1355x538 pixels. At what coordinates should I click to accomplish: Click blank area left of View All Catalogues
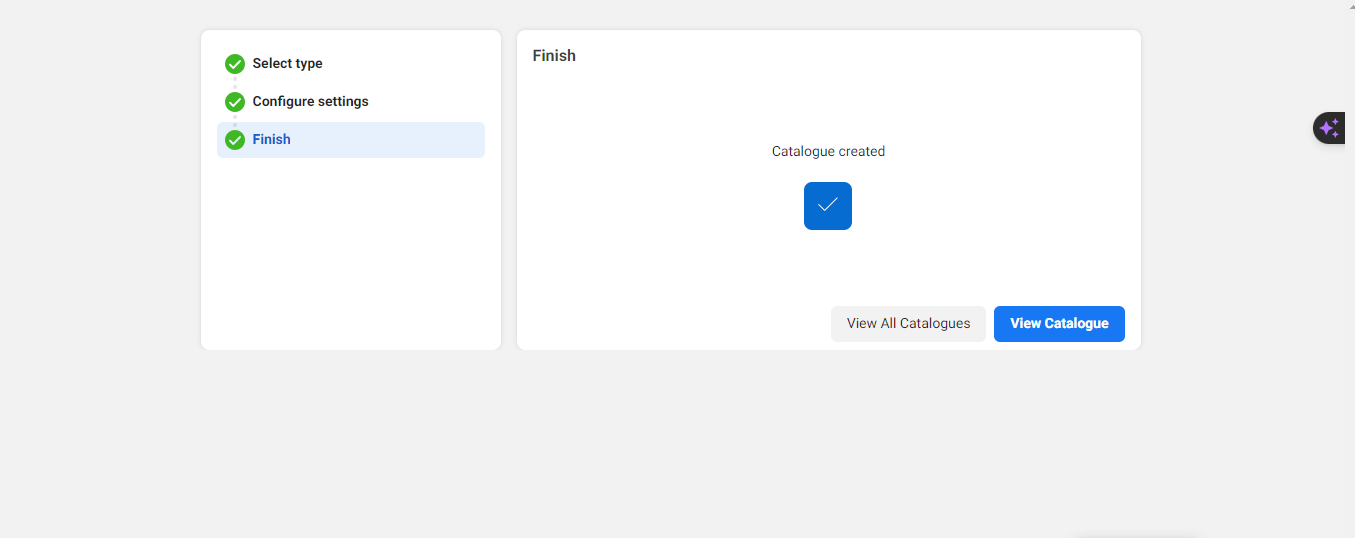tap(680, 324)
